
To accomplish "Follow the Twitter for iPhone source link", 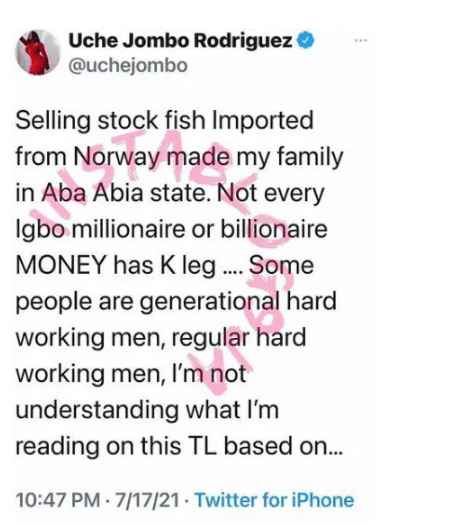I will coord(274,500).
